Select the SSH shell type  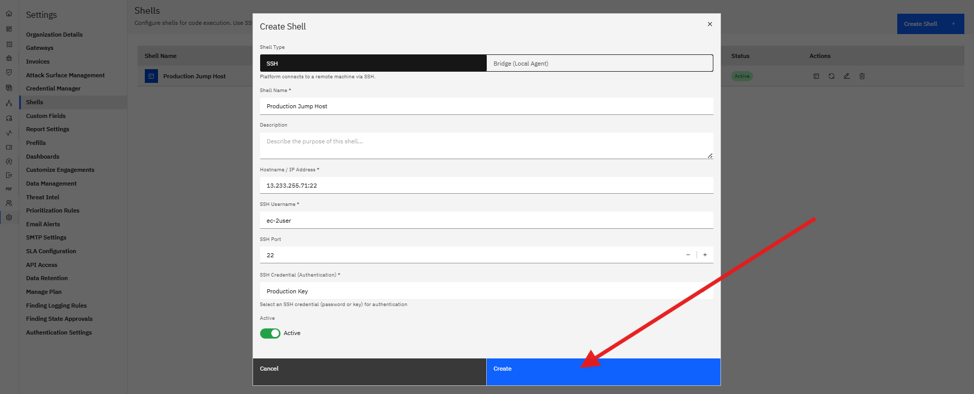(373, 63)
